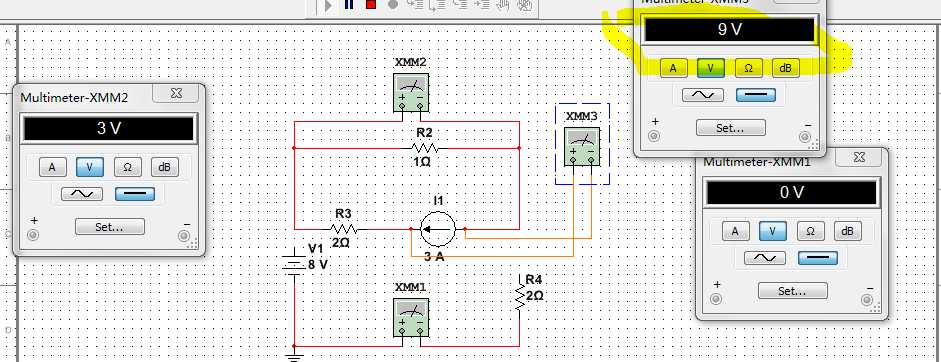Click the 2Ω value label beside R4
Image resolution: width=941 pixels, height=362 pixels.
535,296
